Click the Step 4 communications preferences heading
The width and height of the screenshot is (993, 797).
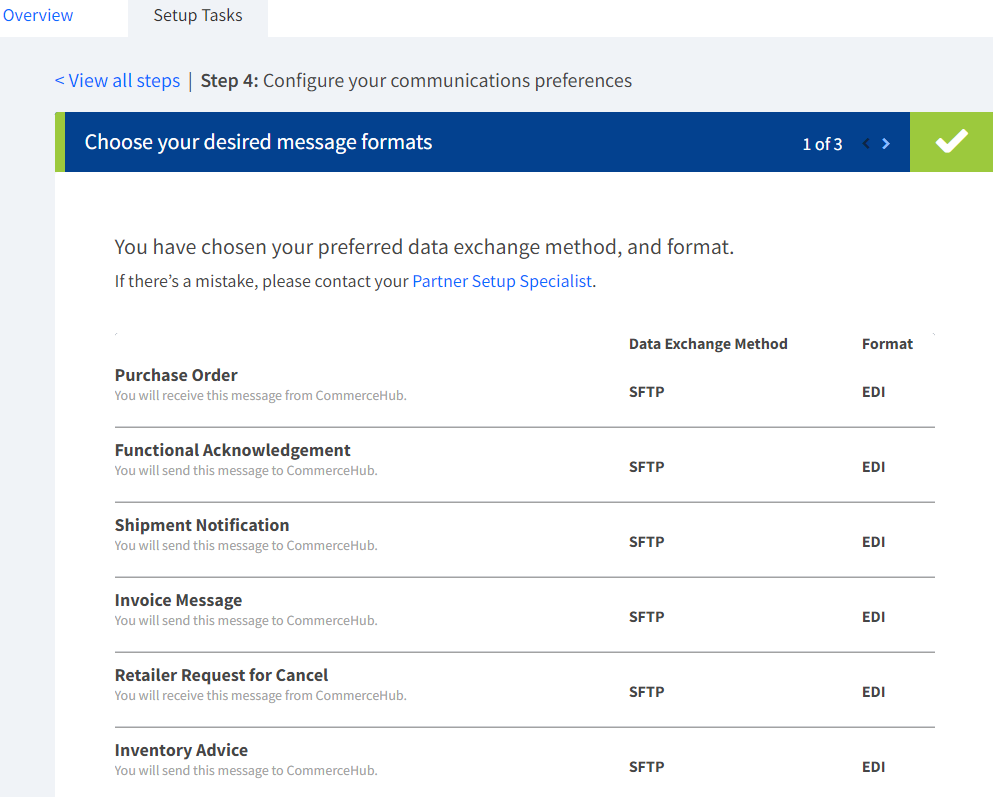pyautogui.click(x=416, y=81)
